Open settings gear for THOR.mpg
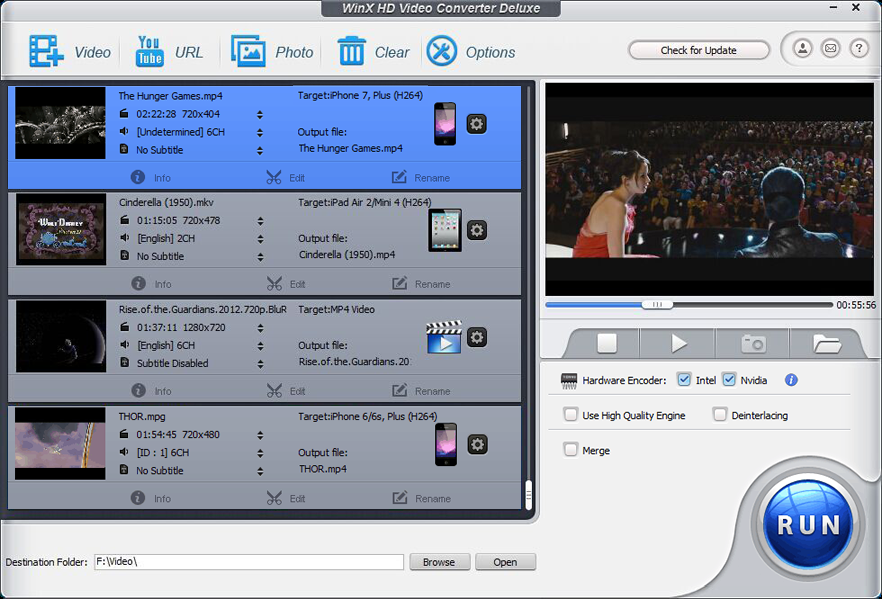This screenshot has width=882, height=599. (478, 444)
